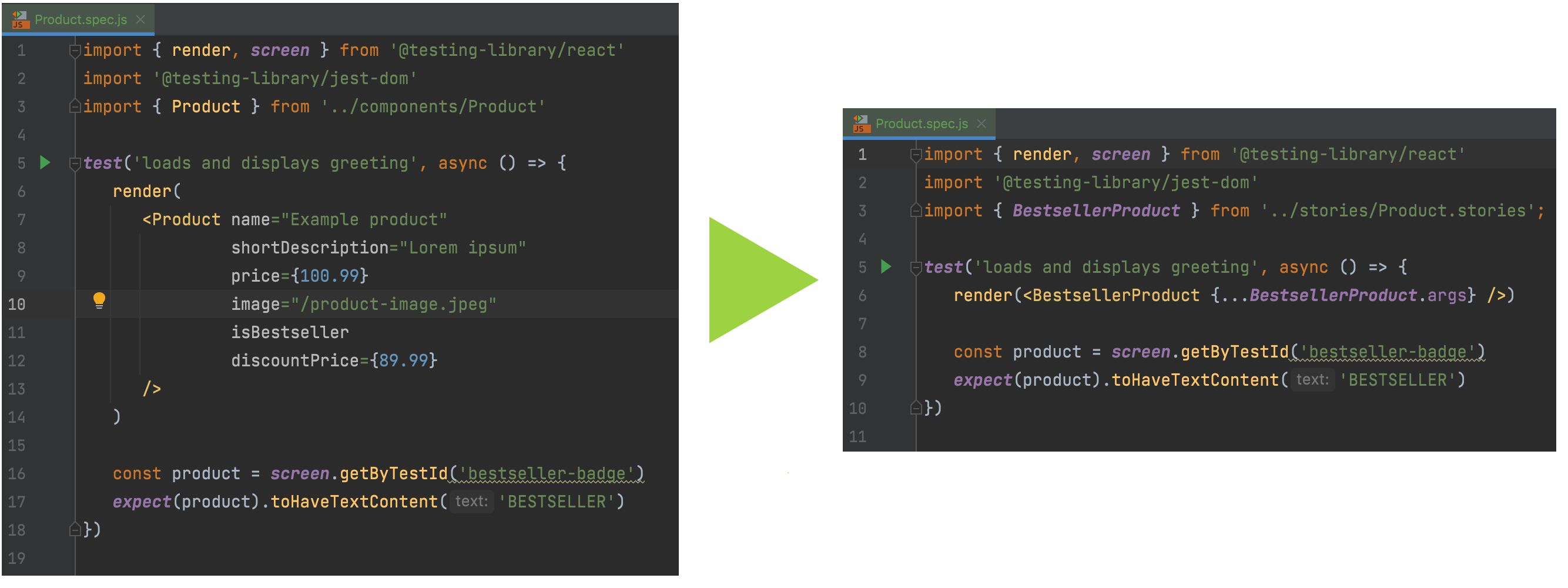Viewport: 1568px width, 588px height.
Task: Click the discountPrice value 89.99
Action: (403, 360)
